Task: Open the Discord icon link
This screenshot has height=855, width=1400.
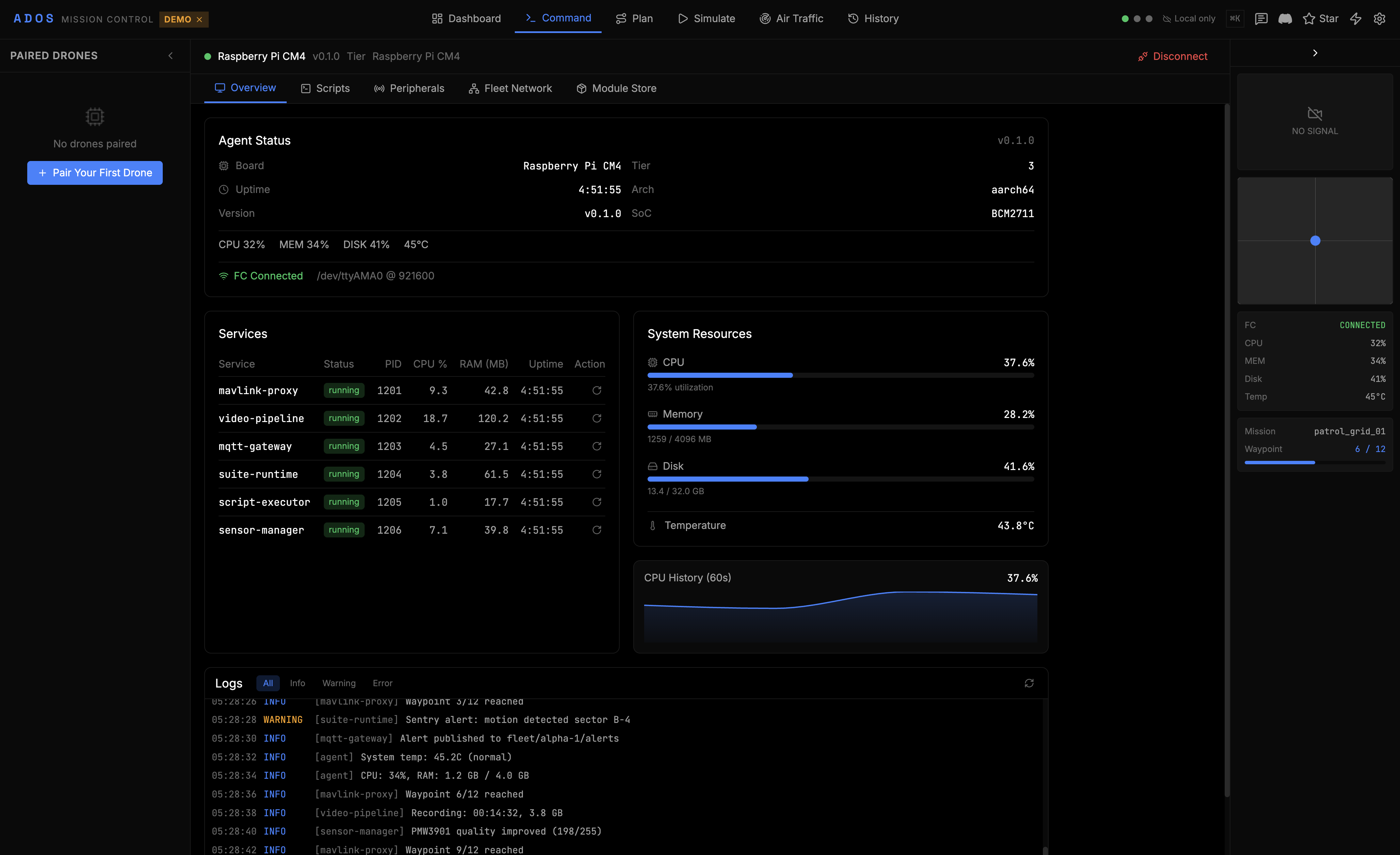Action: pyautogui.click(x=1285, y=19)
